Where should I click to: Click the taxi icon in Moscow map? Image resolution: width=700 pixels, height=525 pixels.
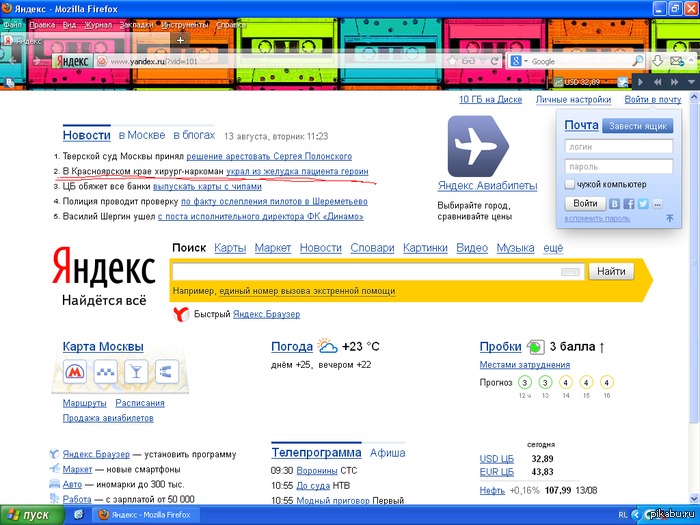pos(105,371)
